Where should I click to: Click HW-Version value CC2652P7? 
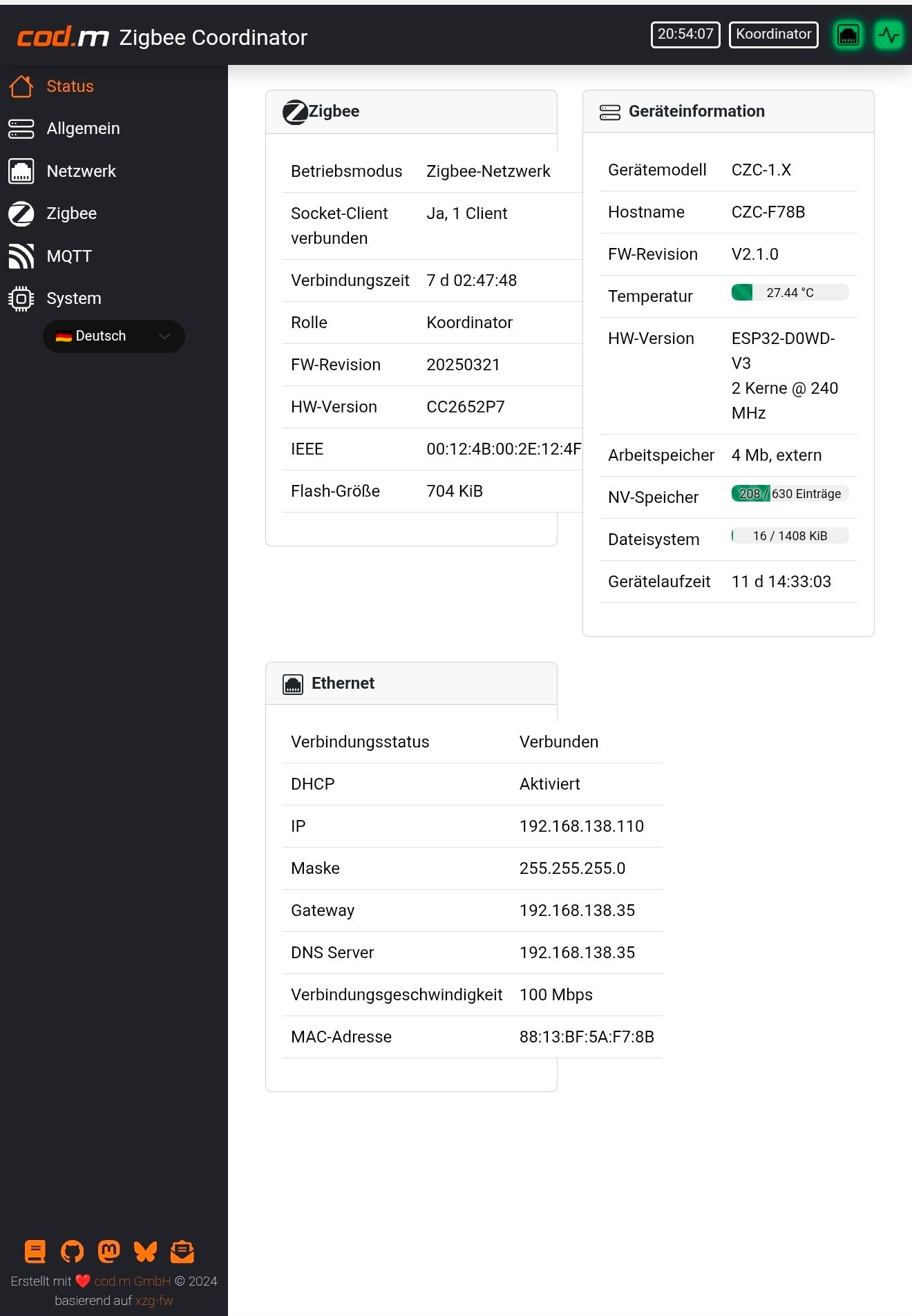pos(466,407)
